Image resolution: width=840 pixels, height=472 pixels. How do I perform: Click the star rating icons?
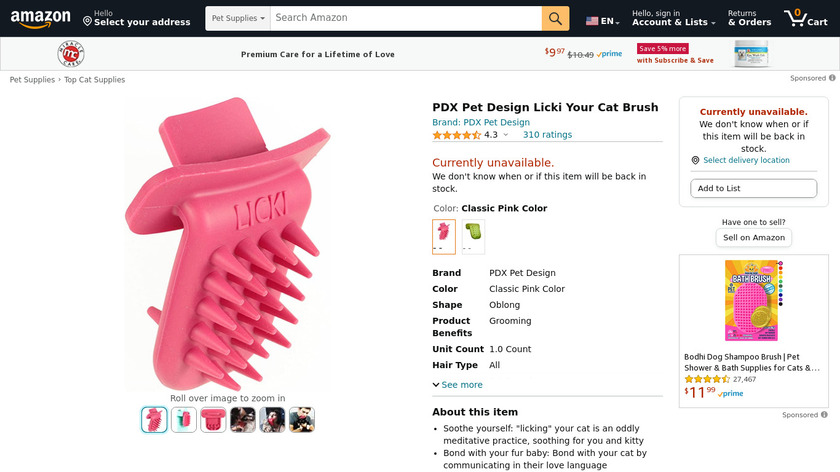coord(456,135)
